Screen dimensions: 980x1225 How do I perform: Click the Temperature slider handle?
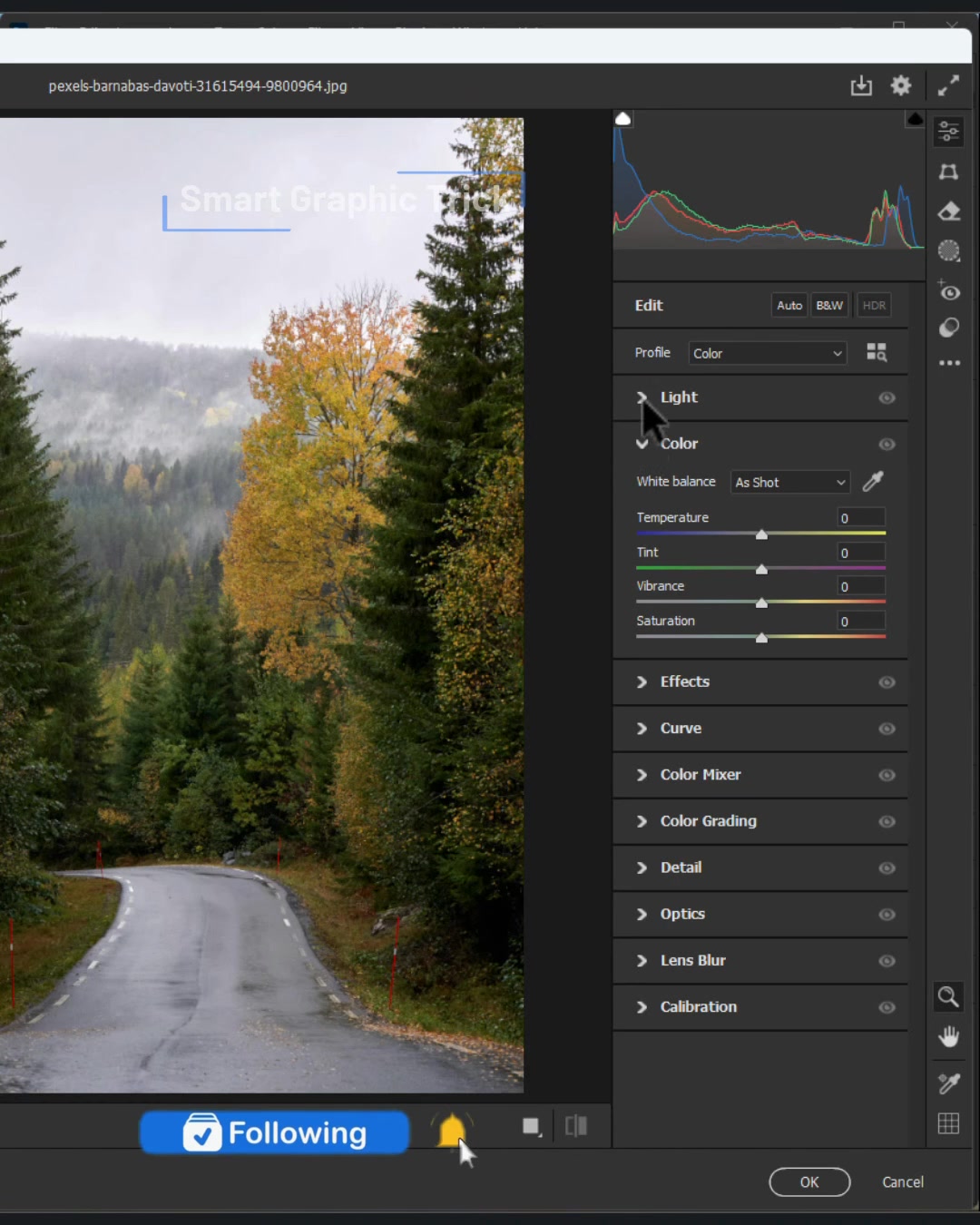click(761, 534)
